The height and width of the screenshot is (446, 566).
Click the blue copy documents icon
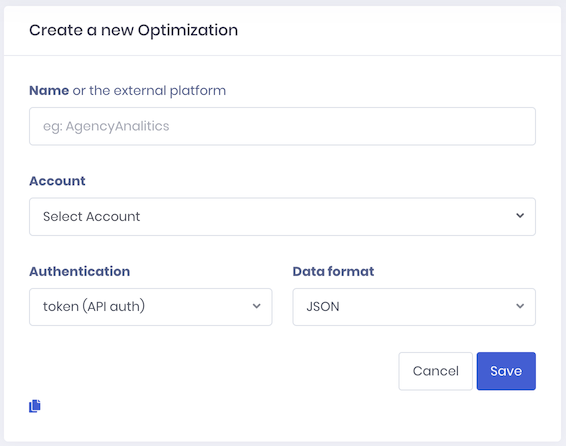click(35, 406)
